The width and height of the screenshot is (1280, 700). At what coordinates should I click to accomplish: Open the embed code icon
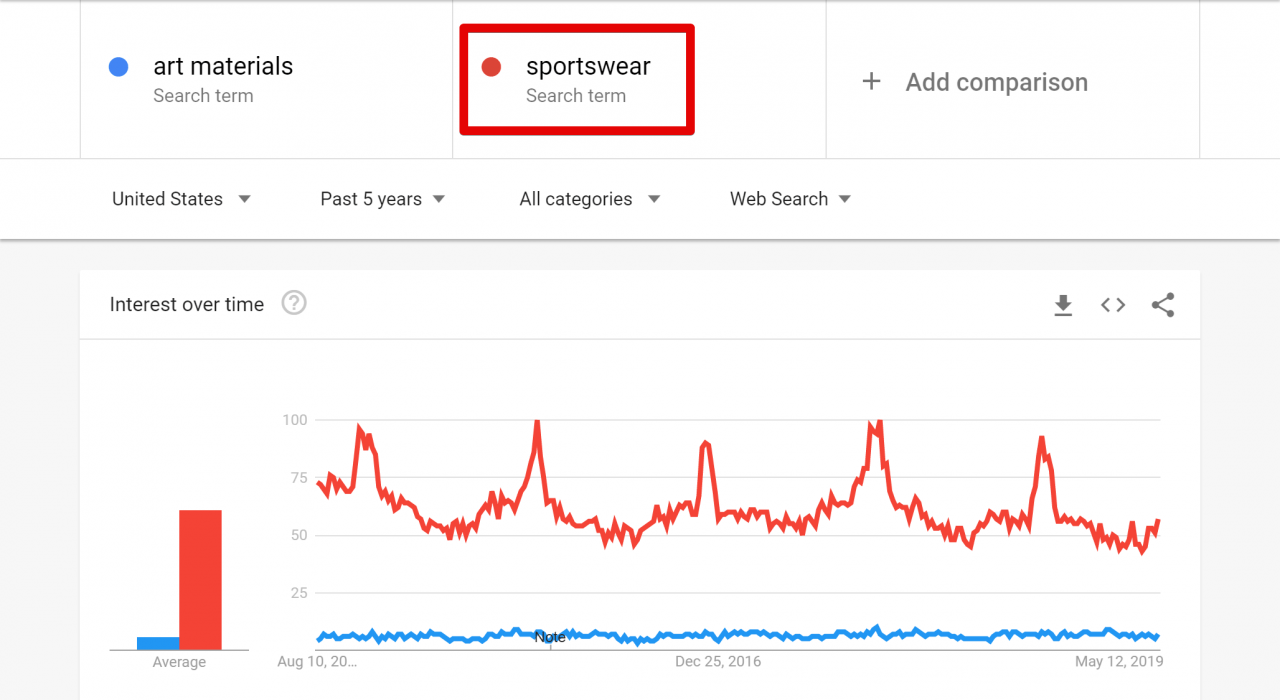click(x=1113, y=305)
